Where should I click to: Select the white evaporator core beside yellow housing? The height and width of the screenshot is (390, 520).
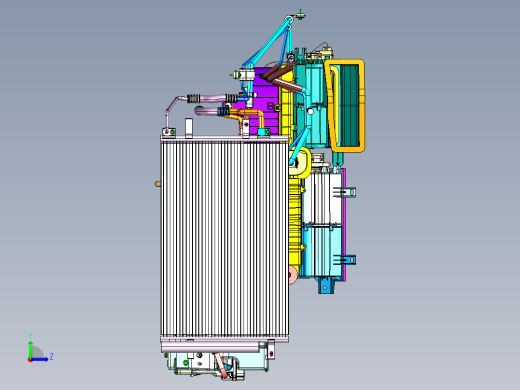pyautogui.click(x=322, y=198)
